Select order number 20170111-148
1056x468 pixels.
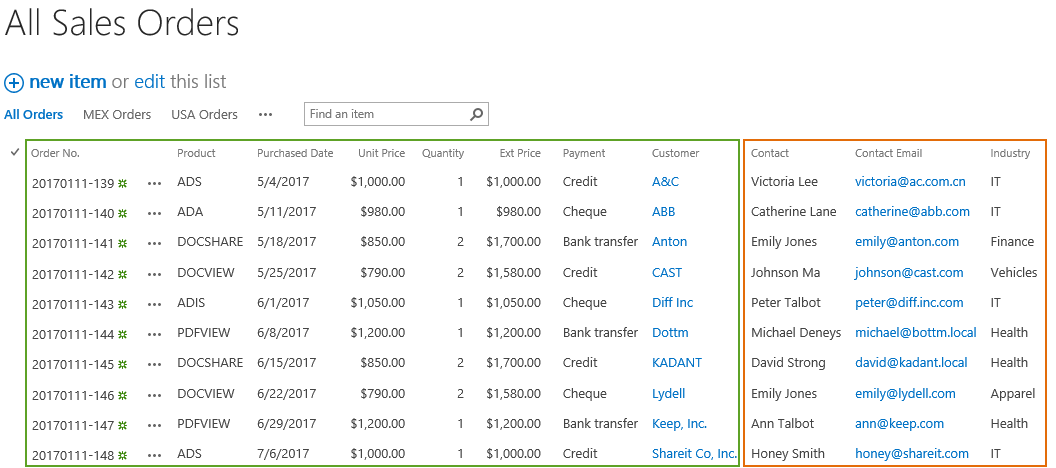click(73, 456)
